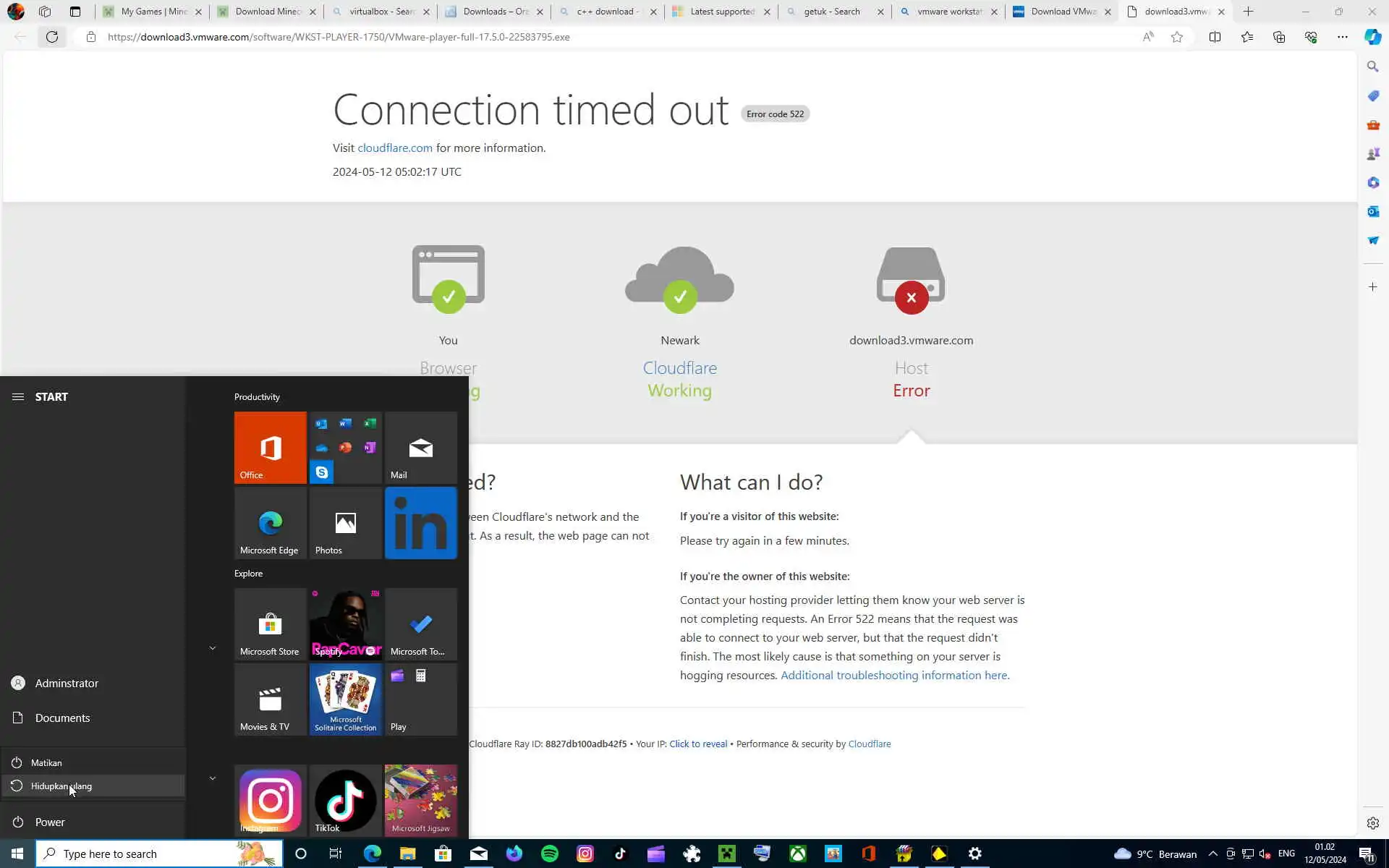Open the Microsoft Store tile
This screenshot has width=1389, height=868.
pyautogui.click(x=270, y=624)
